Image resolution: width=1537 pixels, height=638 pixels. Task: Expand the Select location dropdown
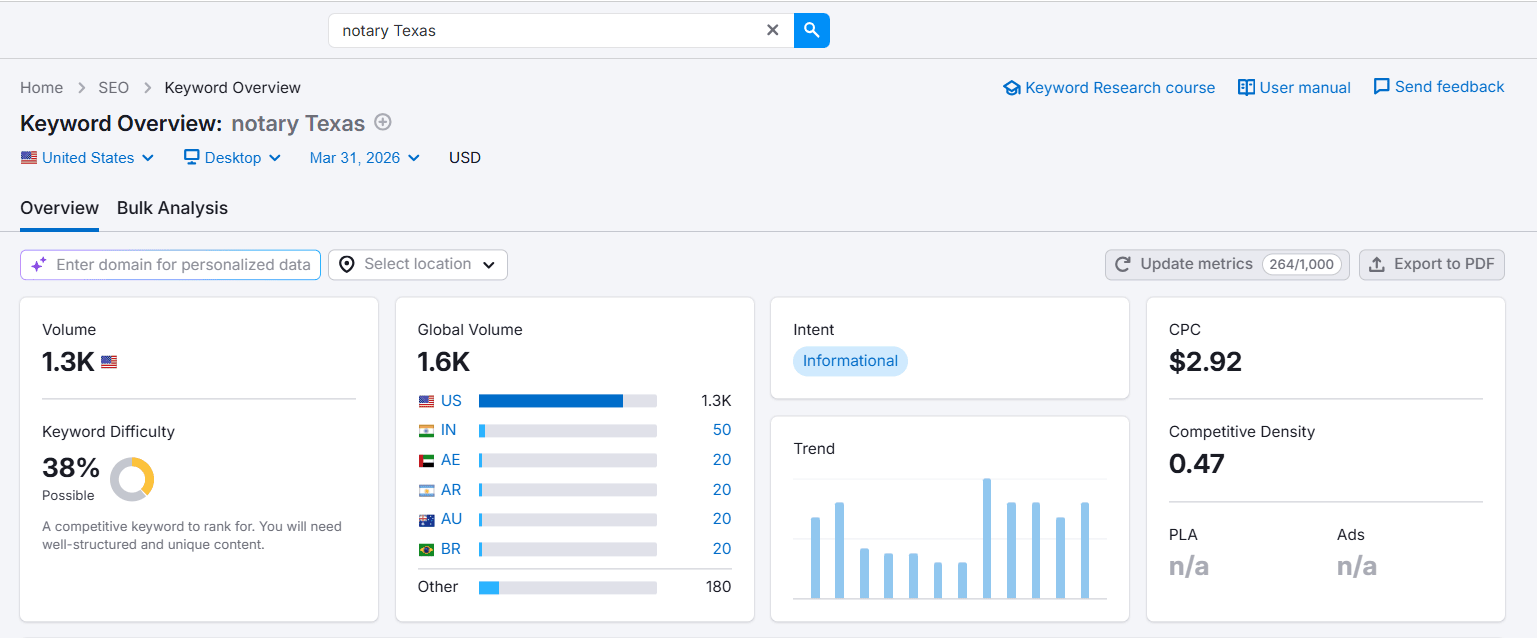coord(488,264)
